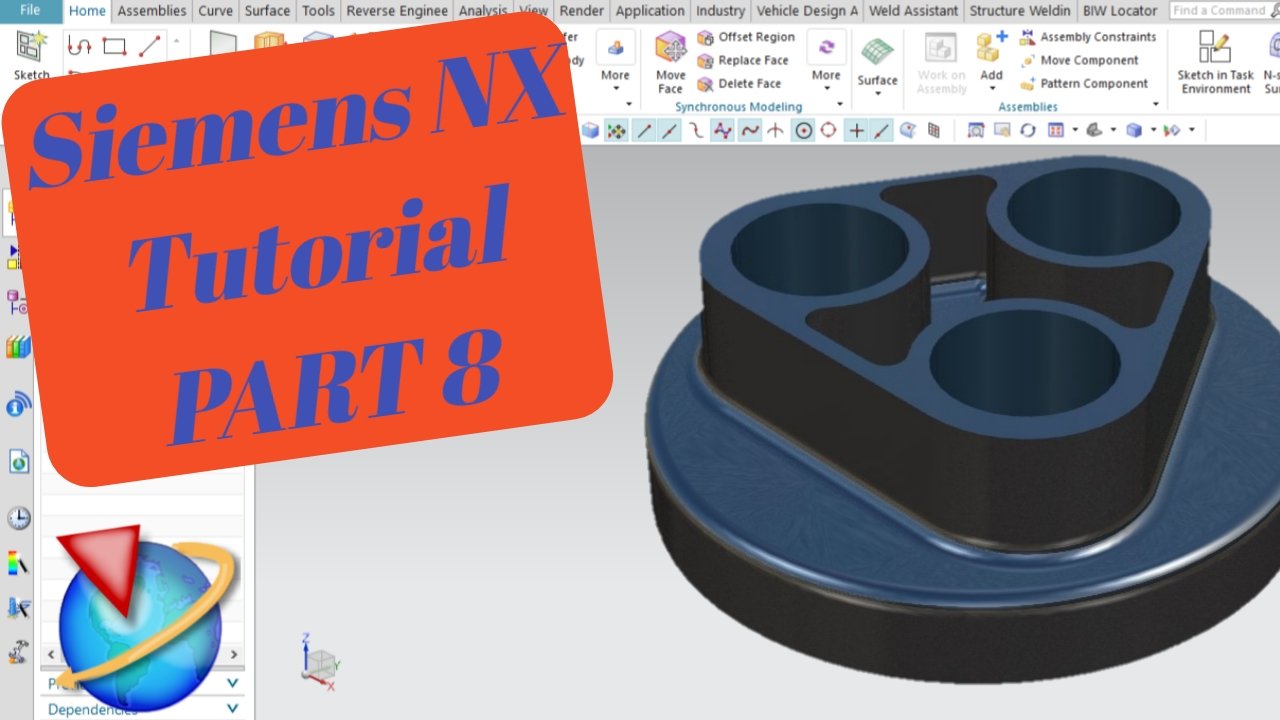The height and width of the screenshot is (720, 1280).
Task: Toggle snap point cluster icon
Action: pyautogui.click(x=616, y=130)
